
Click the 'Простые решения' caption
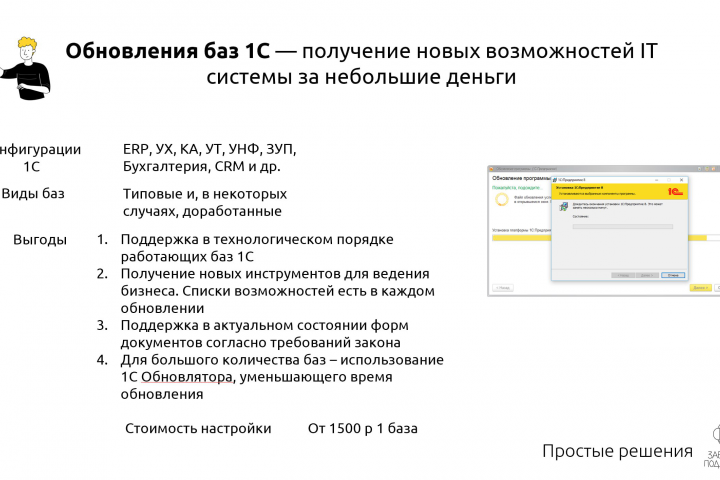618,451
